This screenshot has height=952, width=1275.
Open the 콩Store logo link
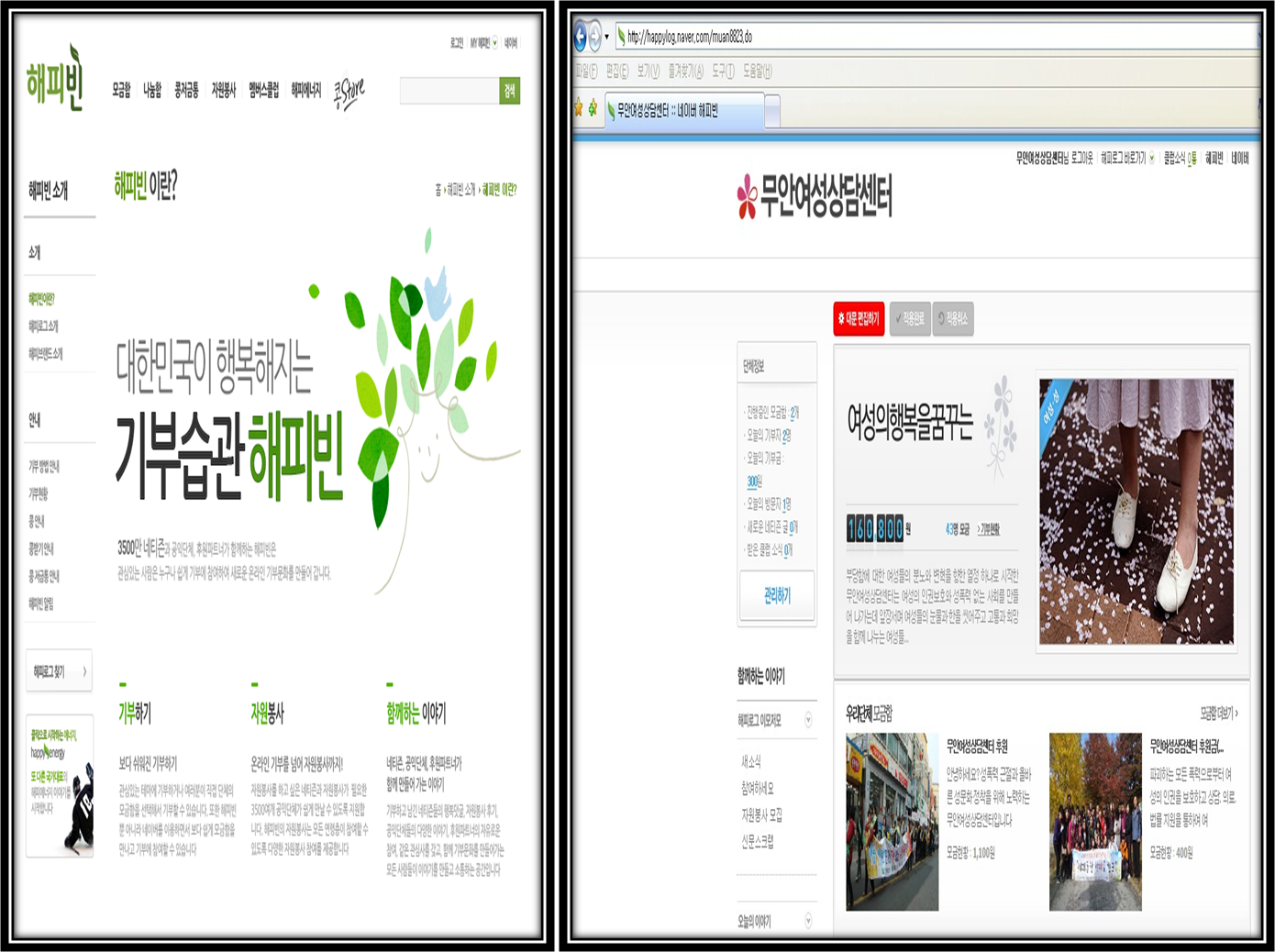click(349, 92)
